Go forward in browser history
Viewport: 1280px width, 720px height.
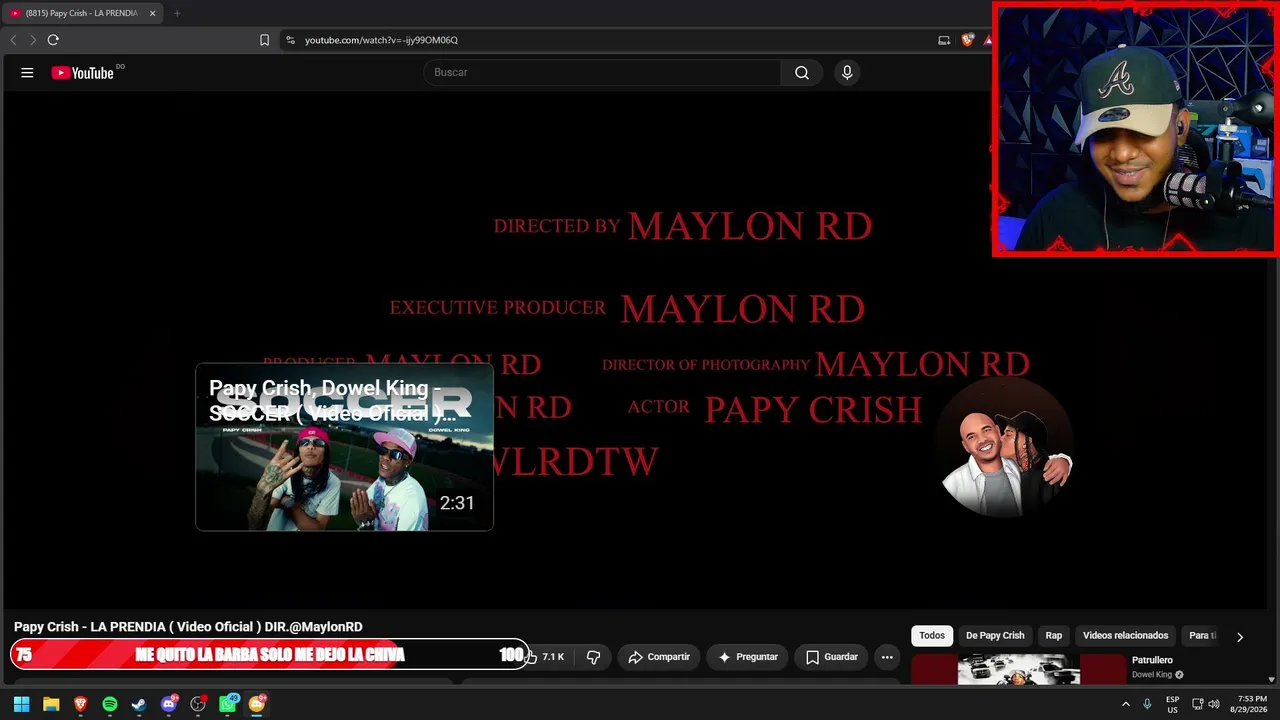pos(32,40)
